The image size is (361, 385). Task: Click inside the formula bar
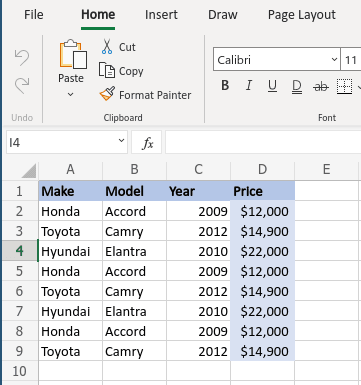(263, 142)
